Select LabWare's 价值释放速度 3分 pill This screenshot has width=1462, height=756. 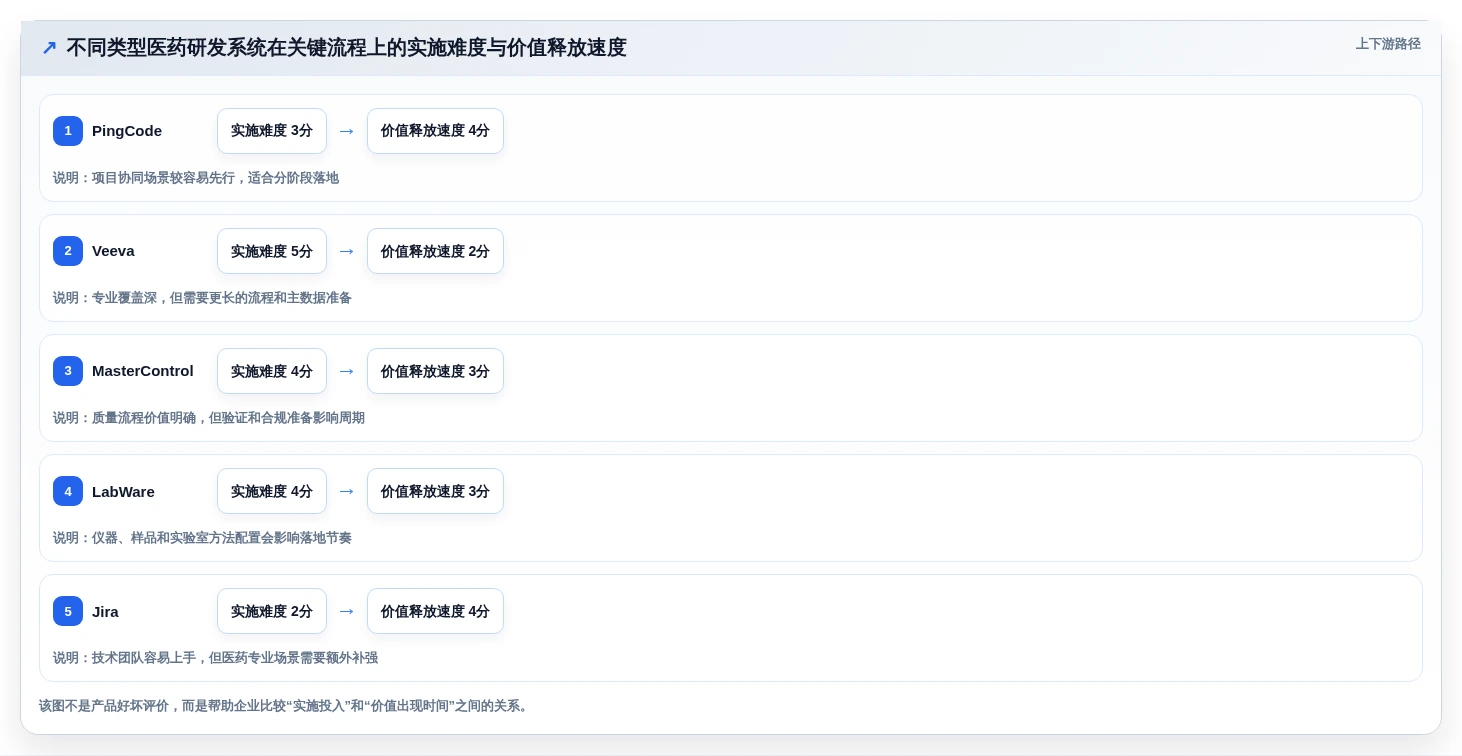click(x=435, y=491)
